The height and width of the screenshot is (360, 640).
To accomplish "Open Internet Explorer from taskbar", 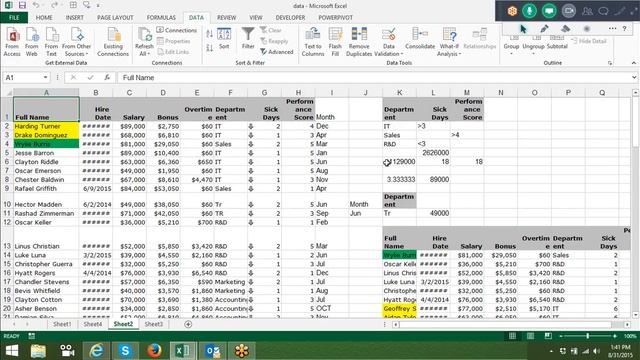I will pyautogui.click(x=96, y=351).
